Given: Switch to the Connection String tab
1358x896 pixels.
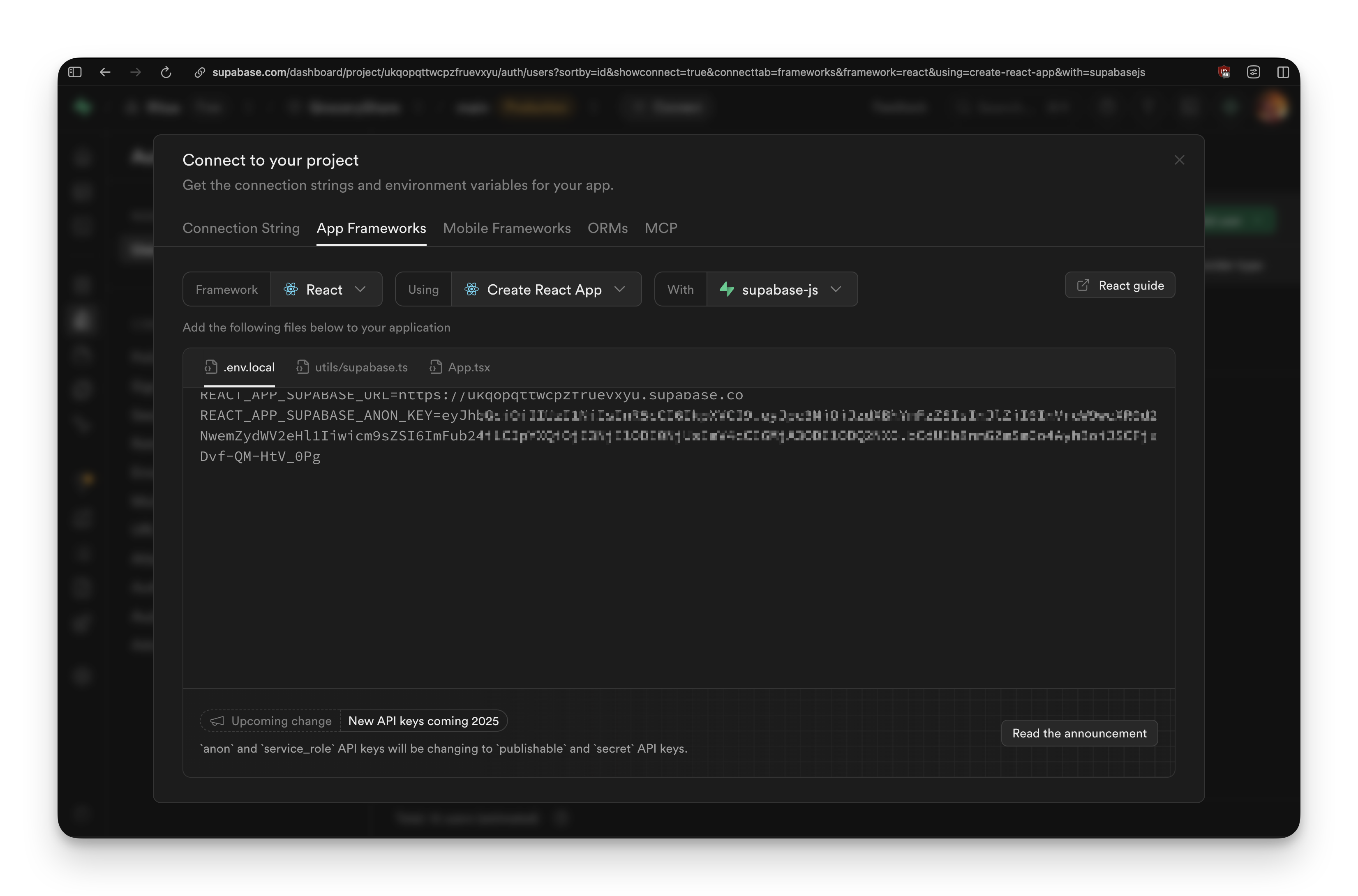Looking at the screenshot, I should [240, 228].
